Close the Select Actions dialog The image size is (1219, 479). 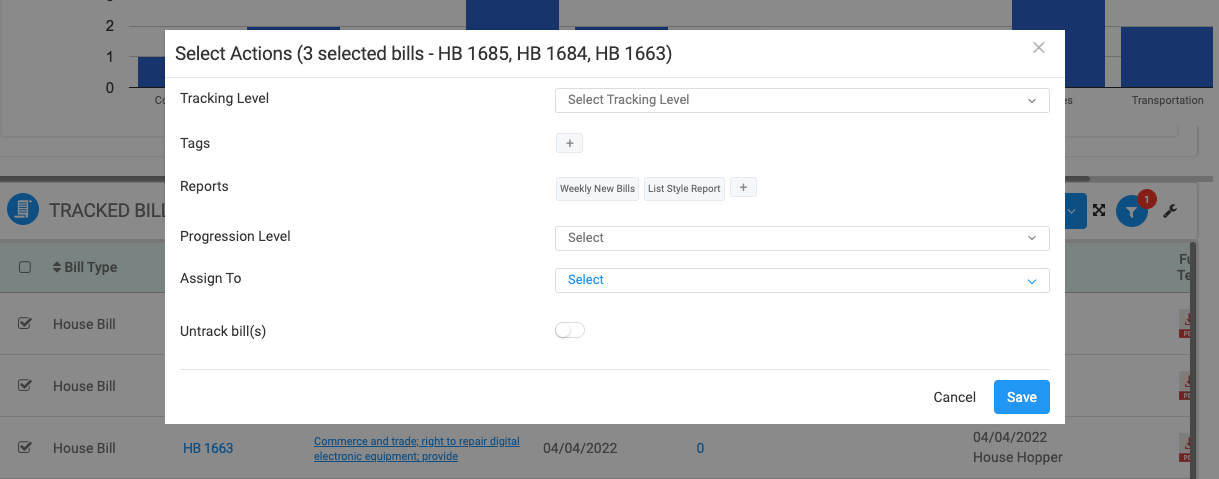[x=1039, y=47]
